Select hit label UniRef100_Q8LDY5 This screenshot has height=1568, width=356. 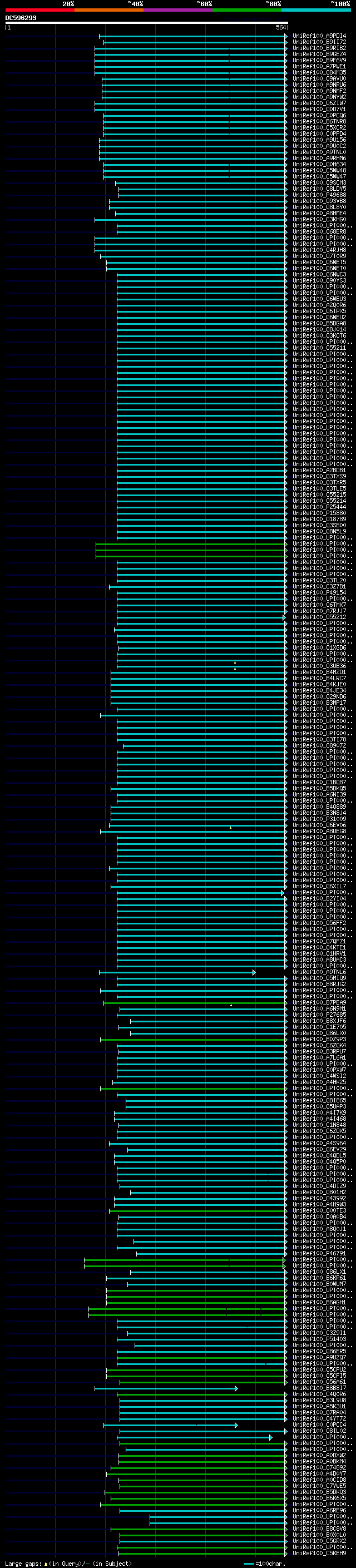[319, 189]
